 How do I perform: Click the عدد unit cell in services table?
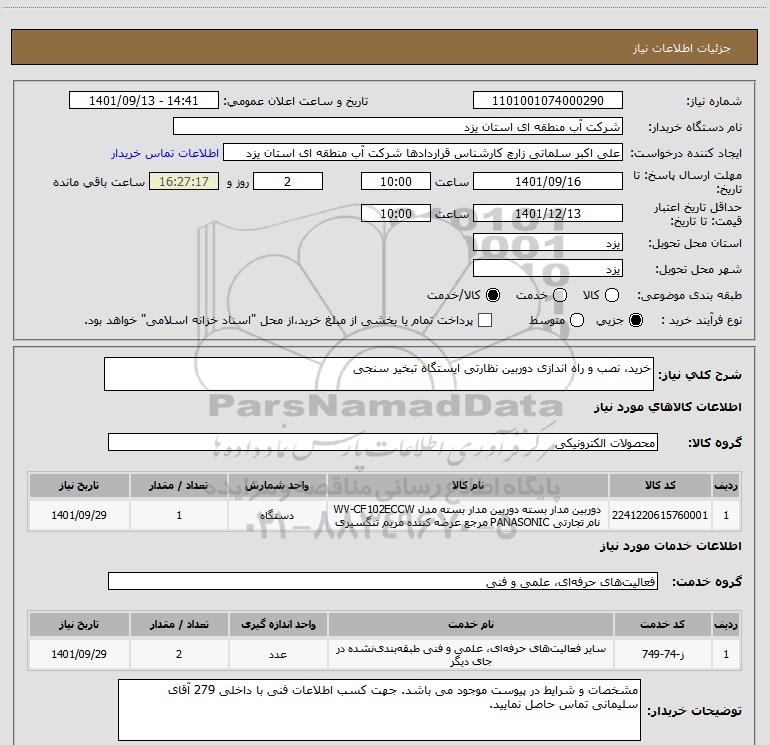[278, 654]
